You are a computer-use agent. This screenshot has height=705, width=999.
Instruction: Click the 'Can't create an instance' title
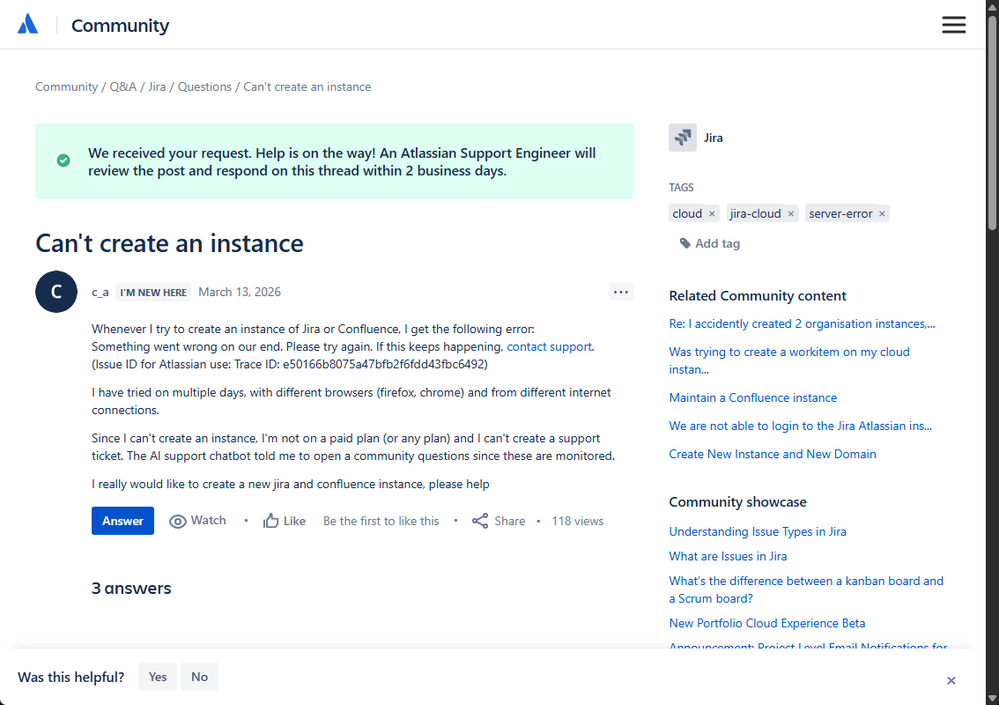click(169, 243)
